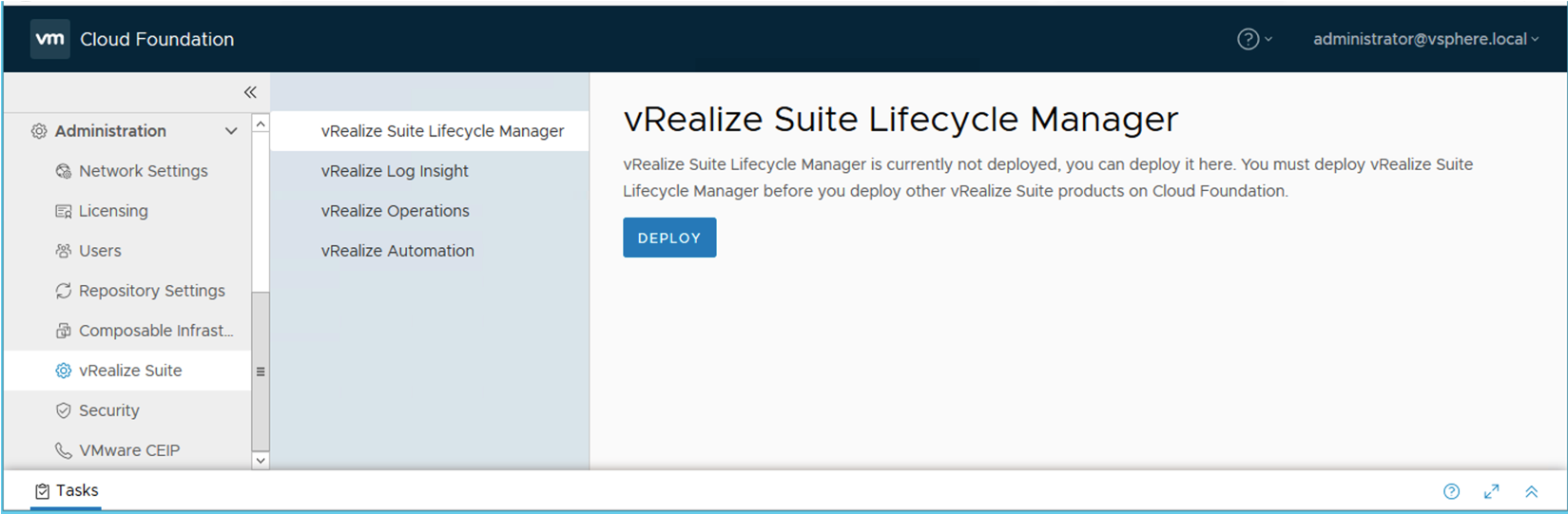Open Repository Settings page
Image resolution: width=1568 pixels, height=514 pixels.
pyautogui.click(x=152, y=291)
